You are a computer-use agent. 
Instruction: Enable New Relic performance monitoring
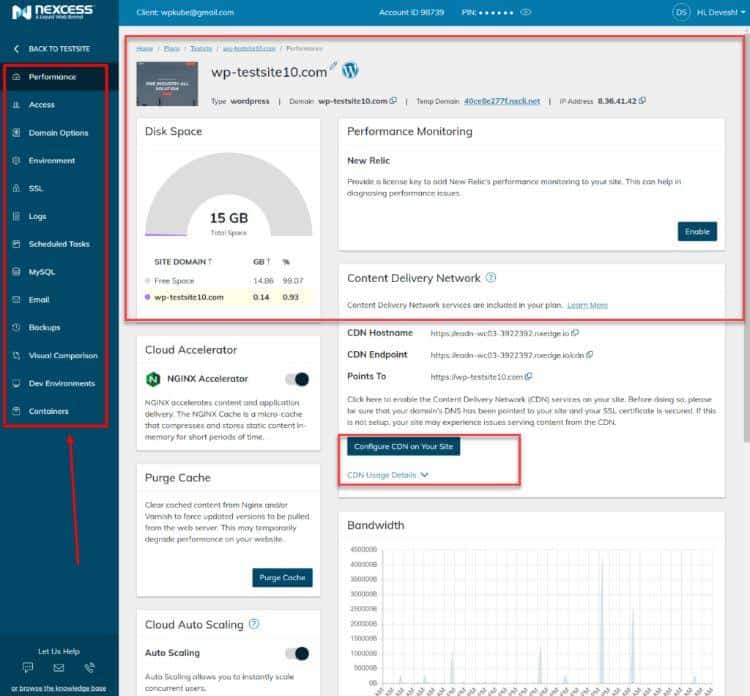(x=697, y=232)
